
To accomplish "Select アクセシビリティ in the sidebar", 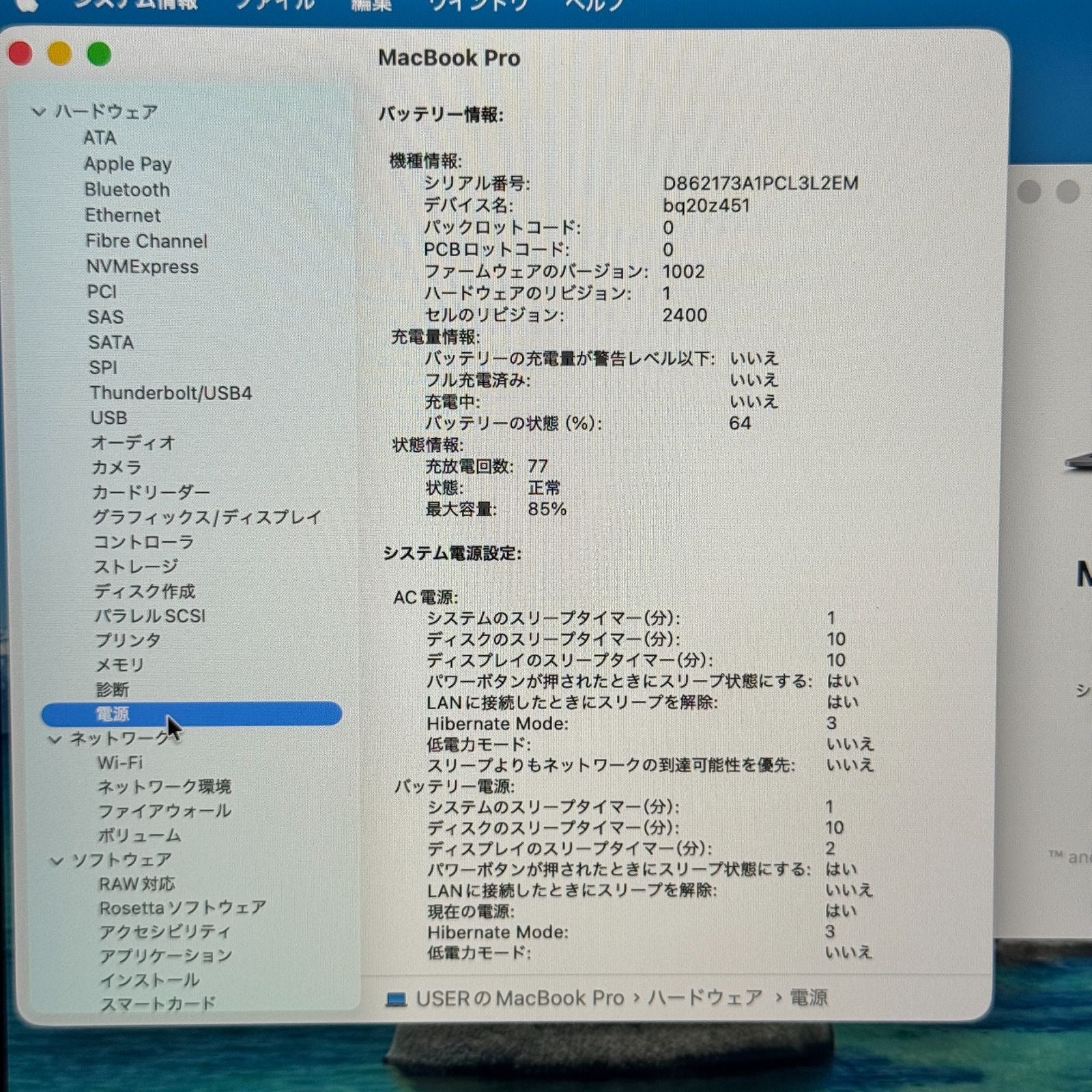I will coord(165,932).
